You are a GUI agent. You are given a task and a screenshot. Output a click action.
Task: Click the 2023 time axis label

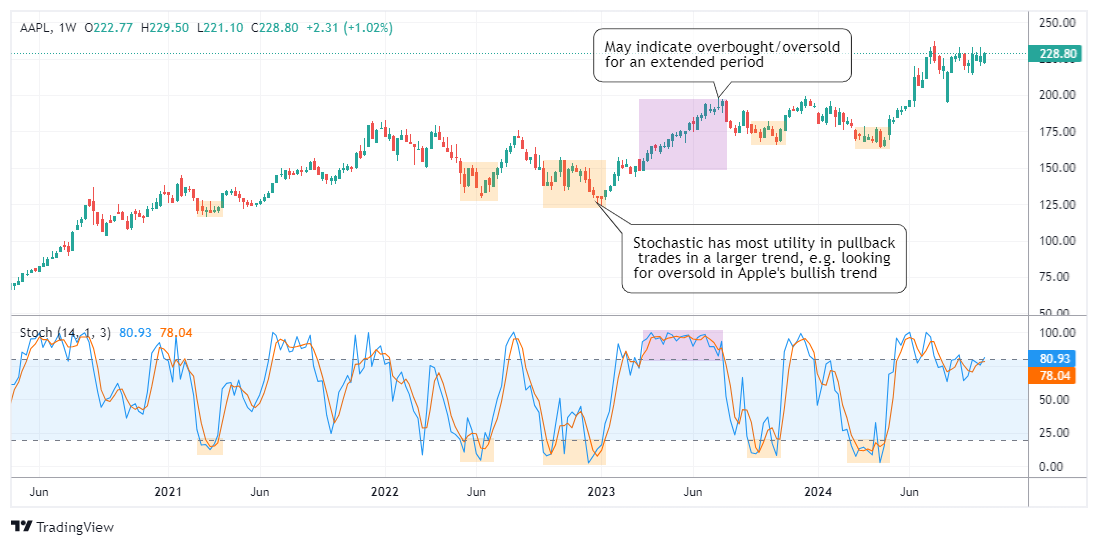[x=602, y=492]
